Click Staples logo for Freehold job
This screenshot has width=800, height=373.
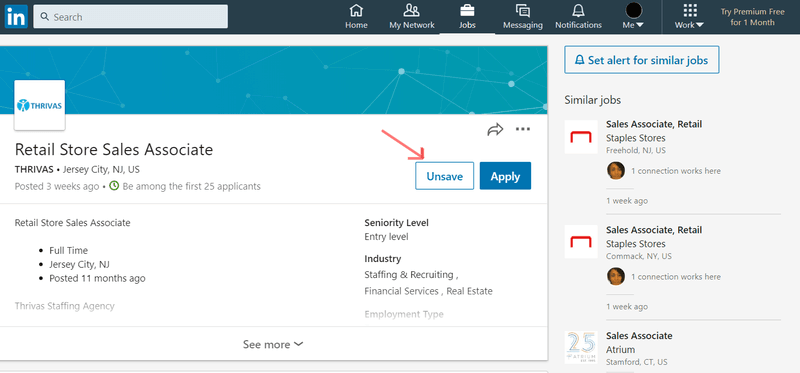tap(581, 137)
